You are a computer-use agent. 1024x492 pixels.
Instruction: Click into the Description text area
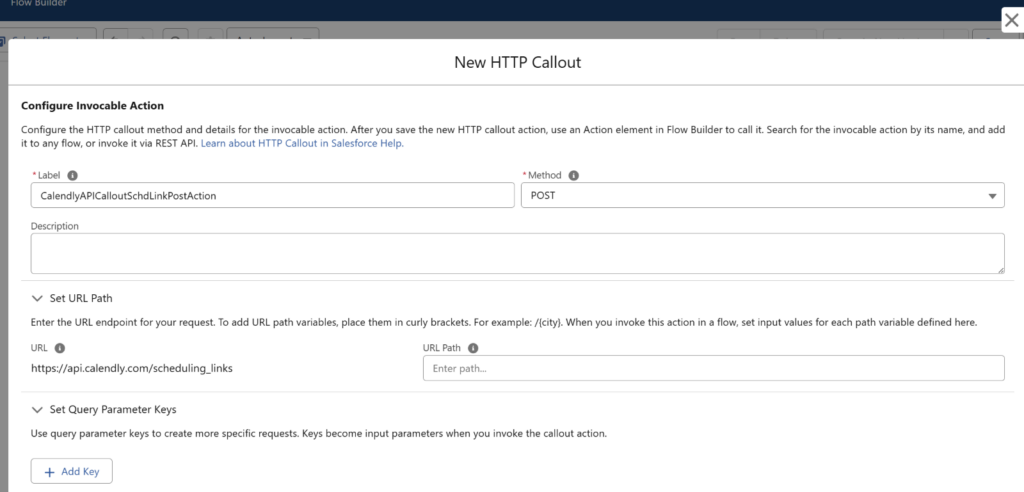tap(517, 254)
